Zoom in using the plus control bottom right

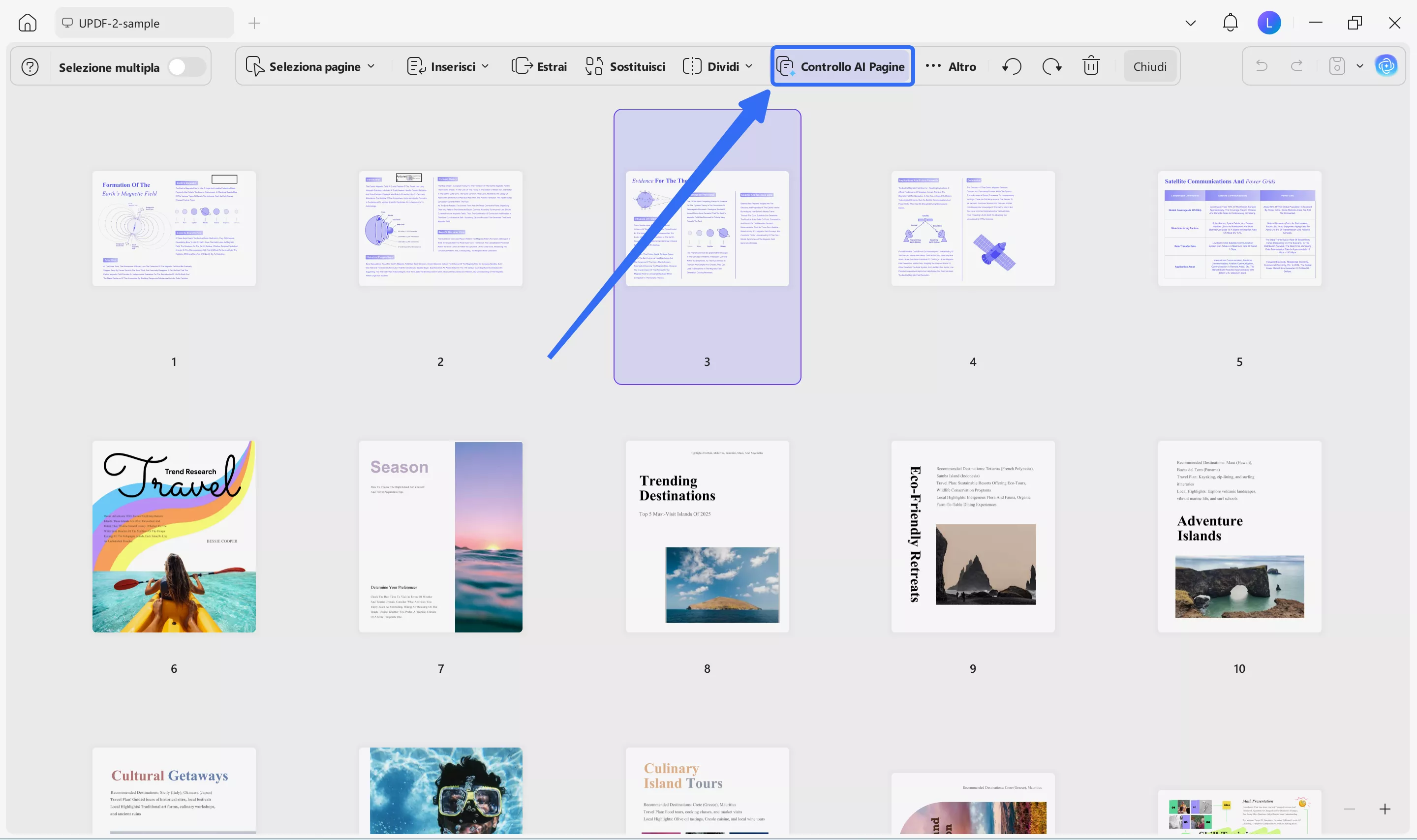click(x=1385, y=809)
